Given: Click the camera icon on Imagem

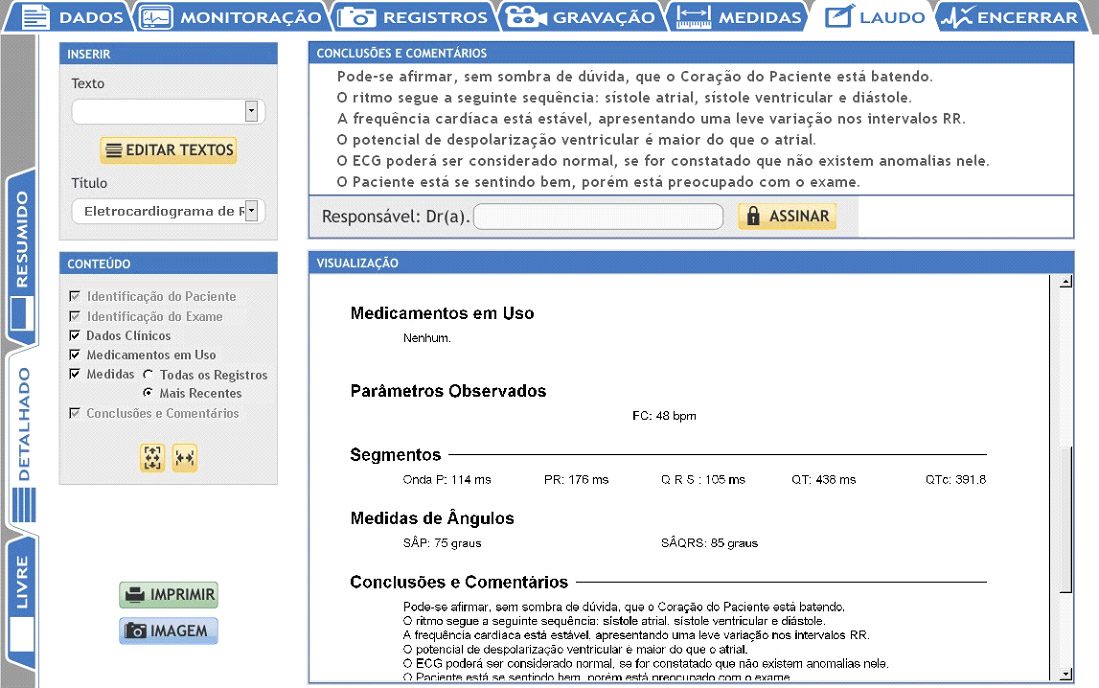Looking at the screenshot, I should pos(134,631).
